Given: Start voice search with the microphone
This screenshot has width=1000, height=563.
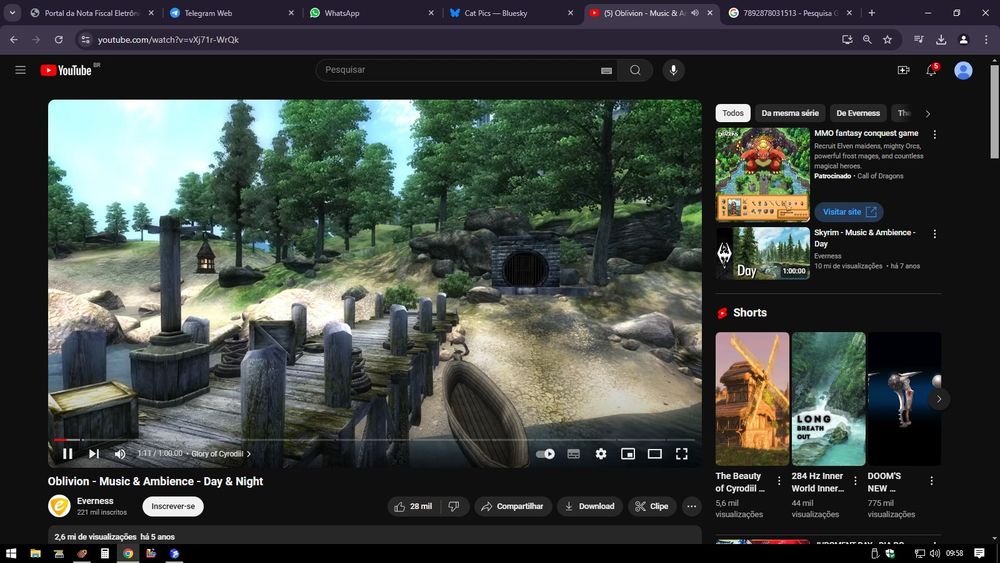Looking at the screenshot, I should click(673, 70).
